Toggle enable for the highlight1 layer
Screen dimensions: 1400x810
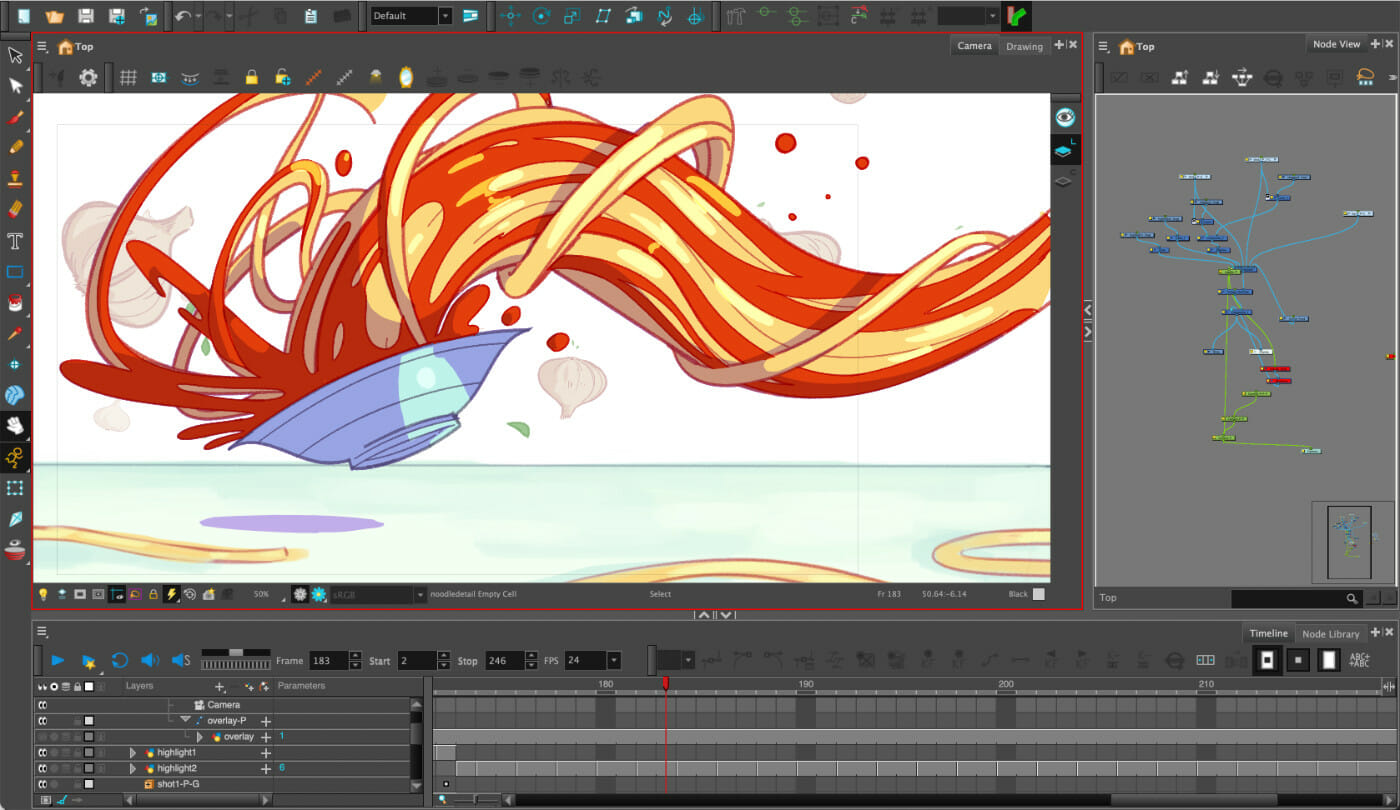click(42, 752)
